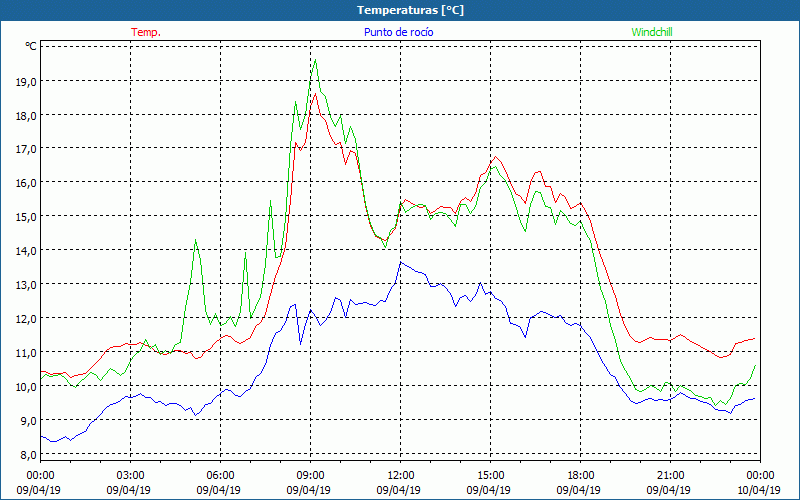Click the 21:00 time axis label
Image resolution: width=800 pixels, height=500 pixels.
(670, 476)
